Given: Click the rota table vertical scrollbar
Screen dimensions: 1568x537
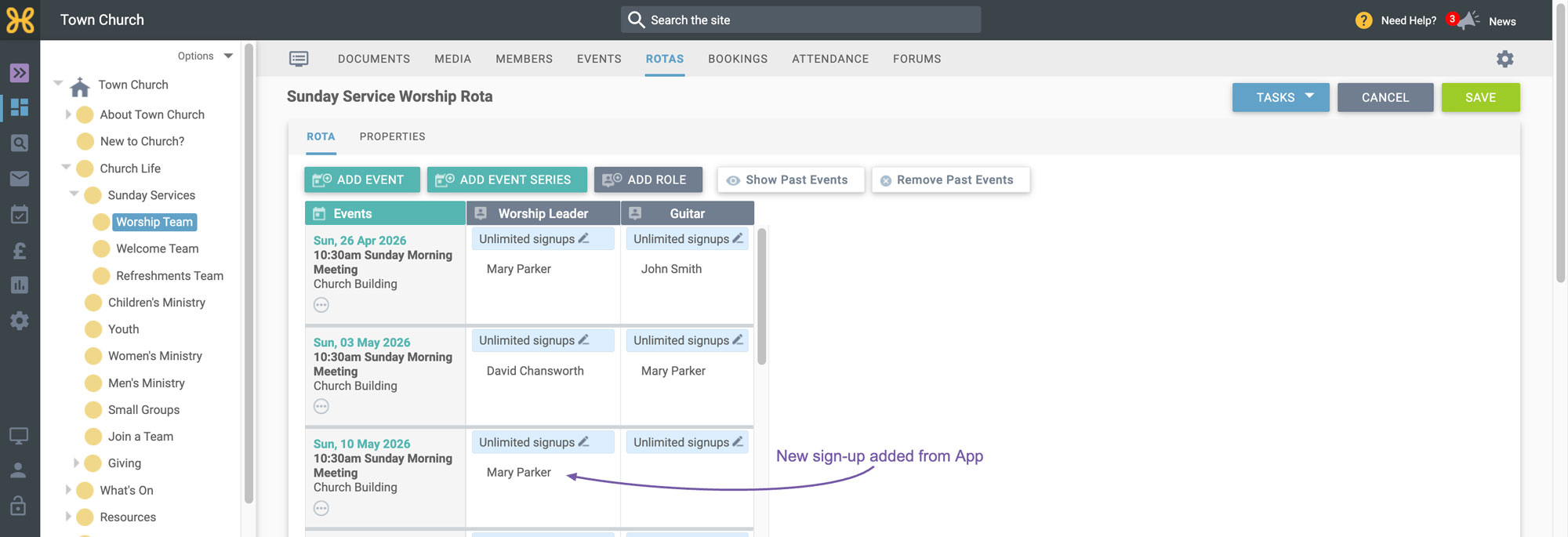Looking at the screenshot, I should (x=761, y=296).
